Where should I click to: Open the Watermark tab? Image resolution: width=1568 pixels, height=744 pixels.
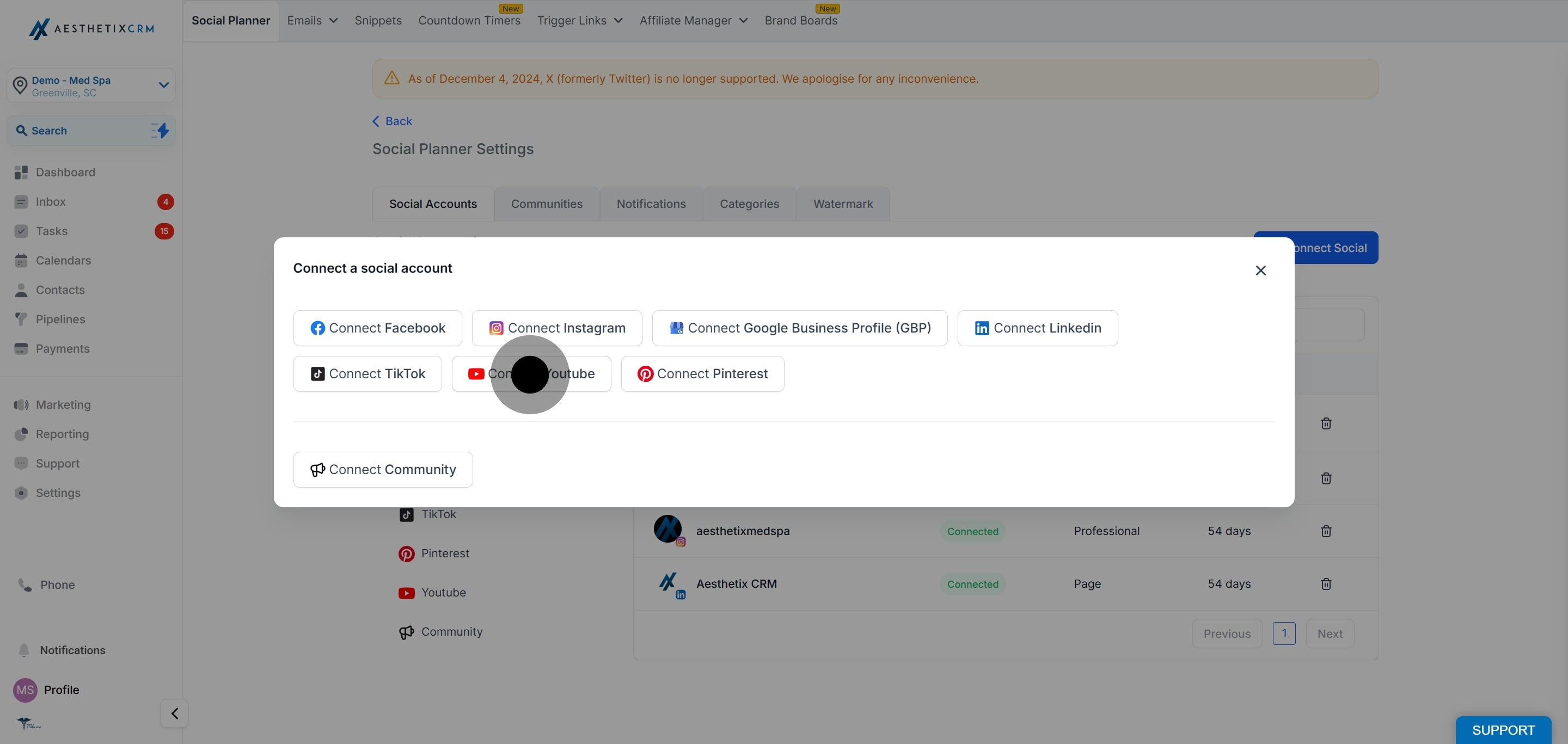click(843, 204)
